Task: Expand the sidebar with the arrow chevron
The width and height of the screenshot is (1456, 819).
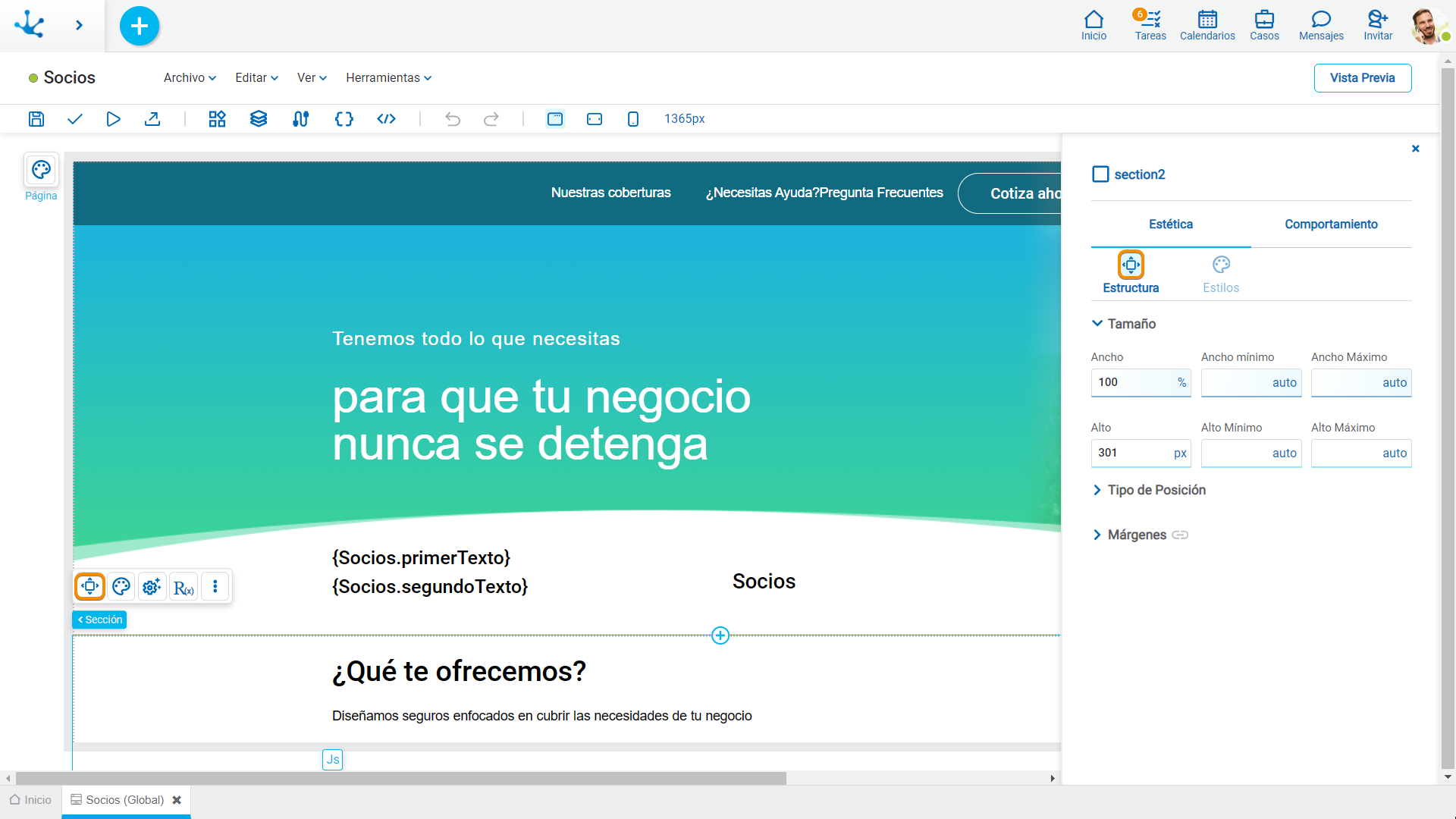Action: (x=80, y=26)
